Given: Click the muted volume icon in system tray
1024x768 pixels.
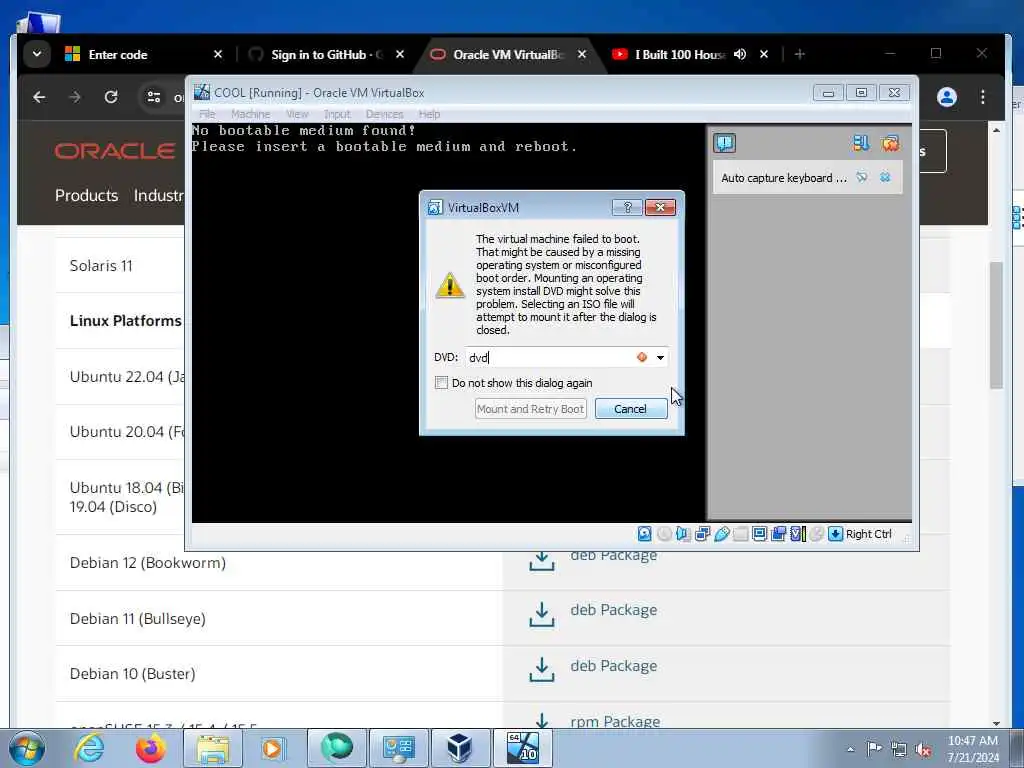Looking at the screenshot, I should [923, 750].
